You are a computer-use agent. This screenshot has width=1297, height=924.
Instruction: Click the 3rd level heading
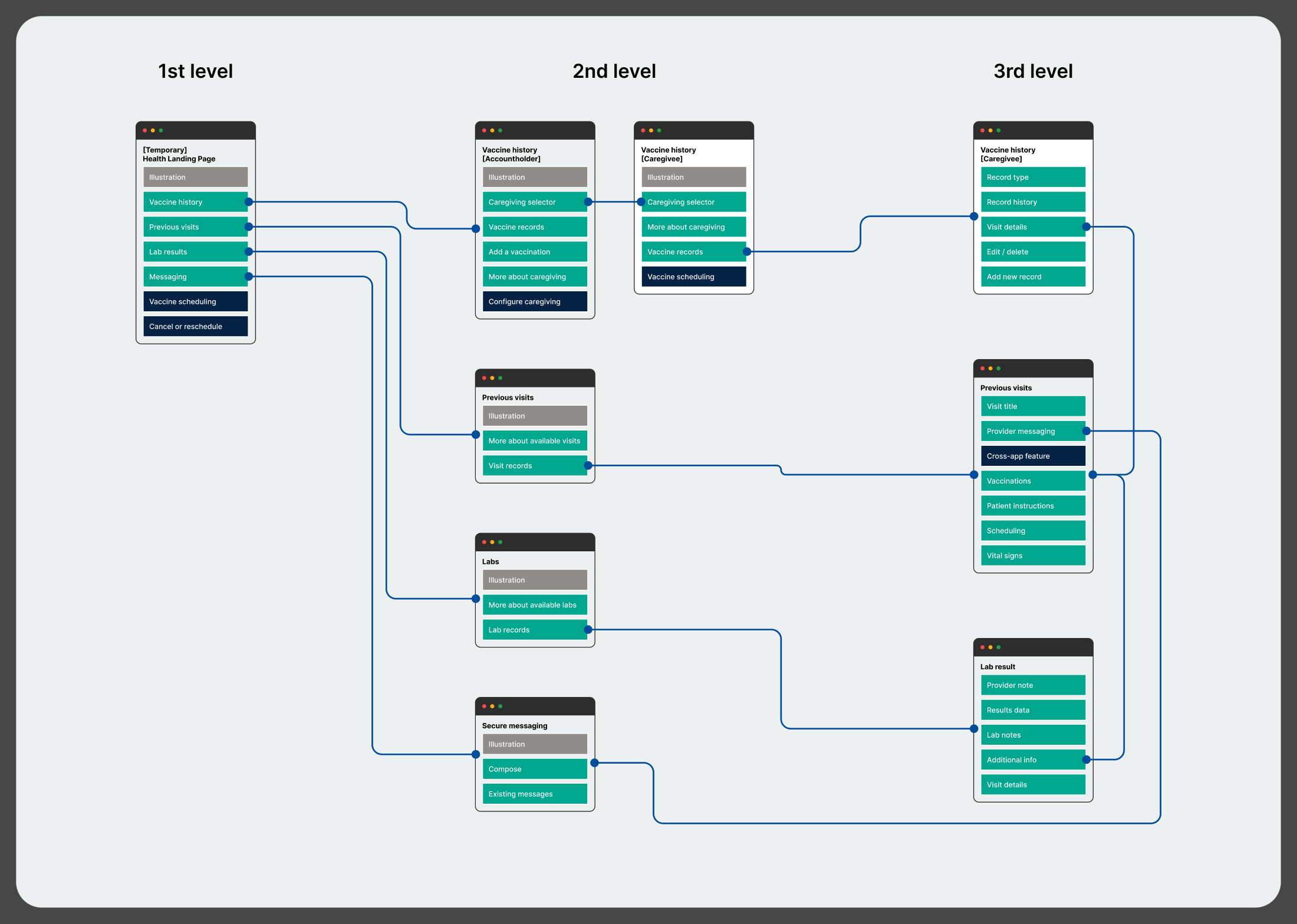1033,71
